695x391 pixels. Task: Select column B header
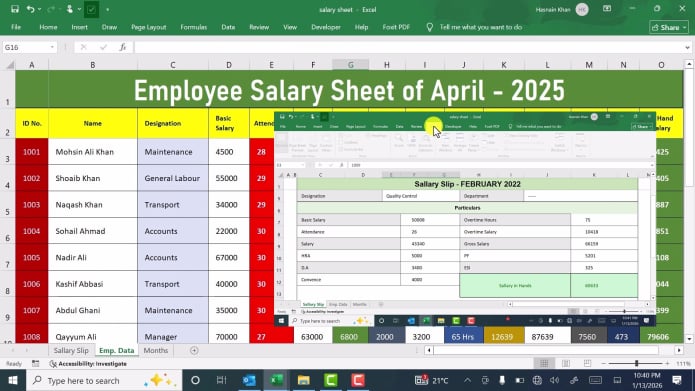(93, 65)
